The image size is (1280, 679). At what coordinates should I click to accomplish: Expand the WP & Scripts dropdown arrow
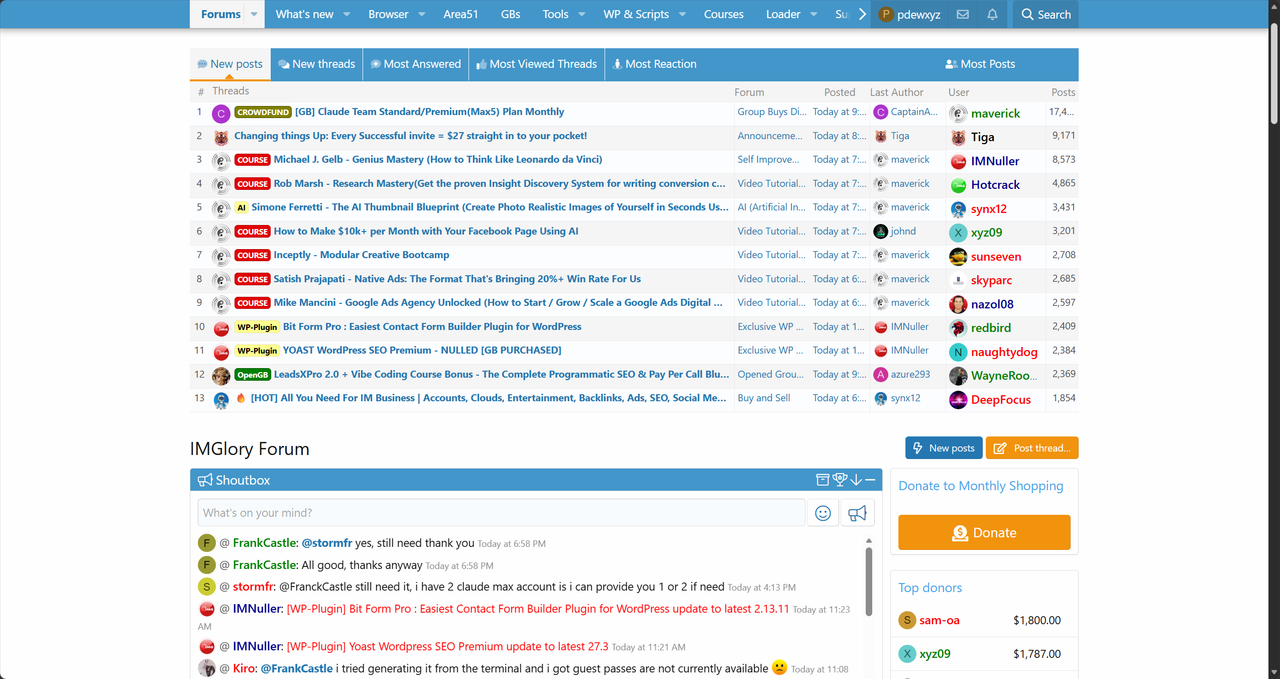[682, 14]
